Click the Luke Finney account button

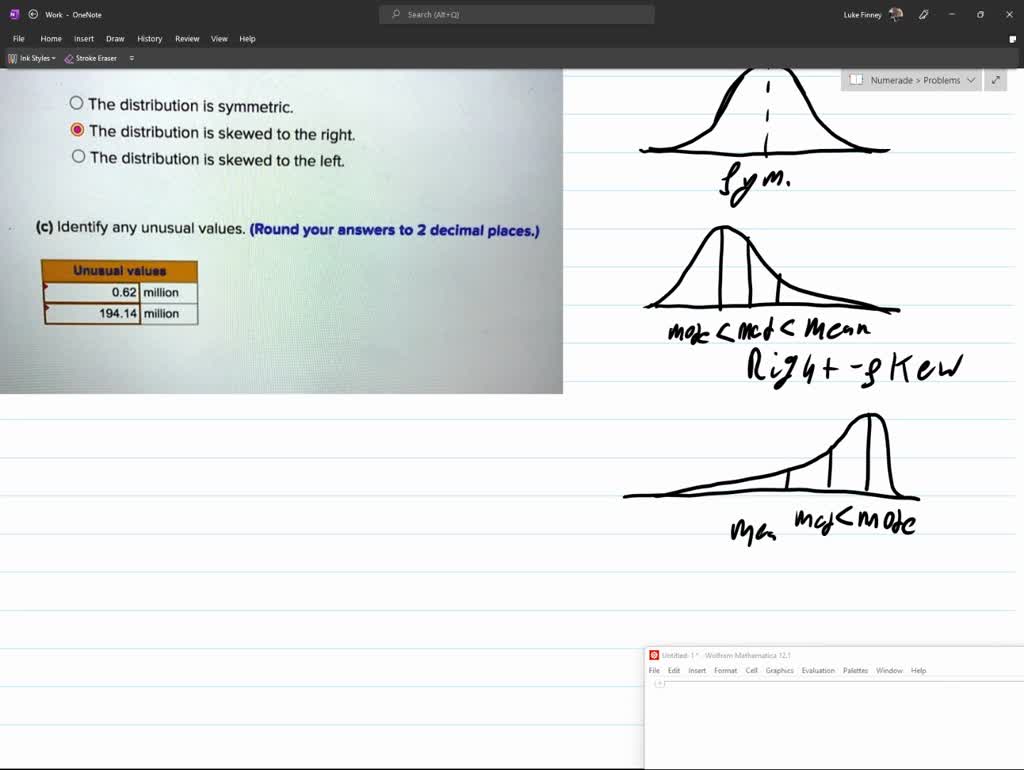862,15
